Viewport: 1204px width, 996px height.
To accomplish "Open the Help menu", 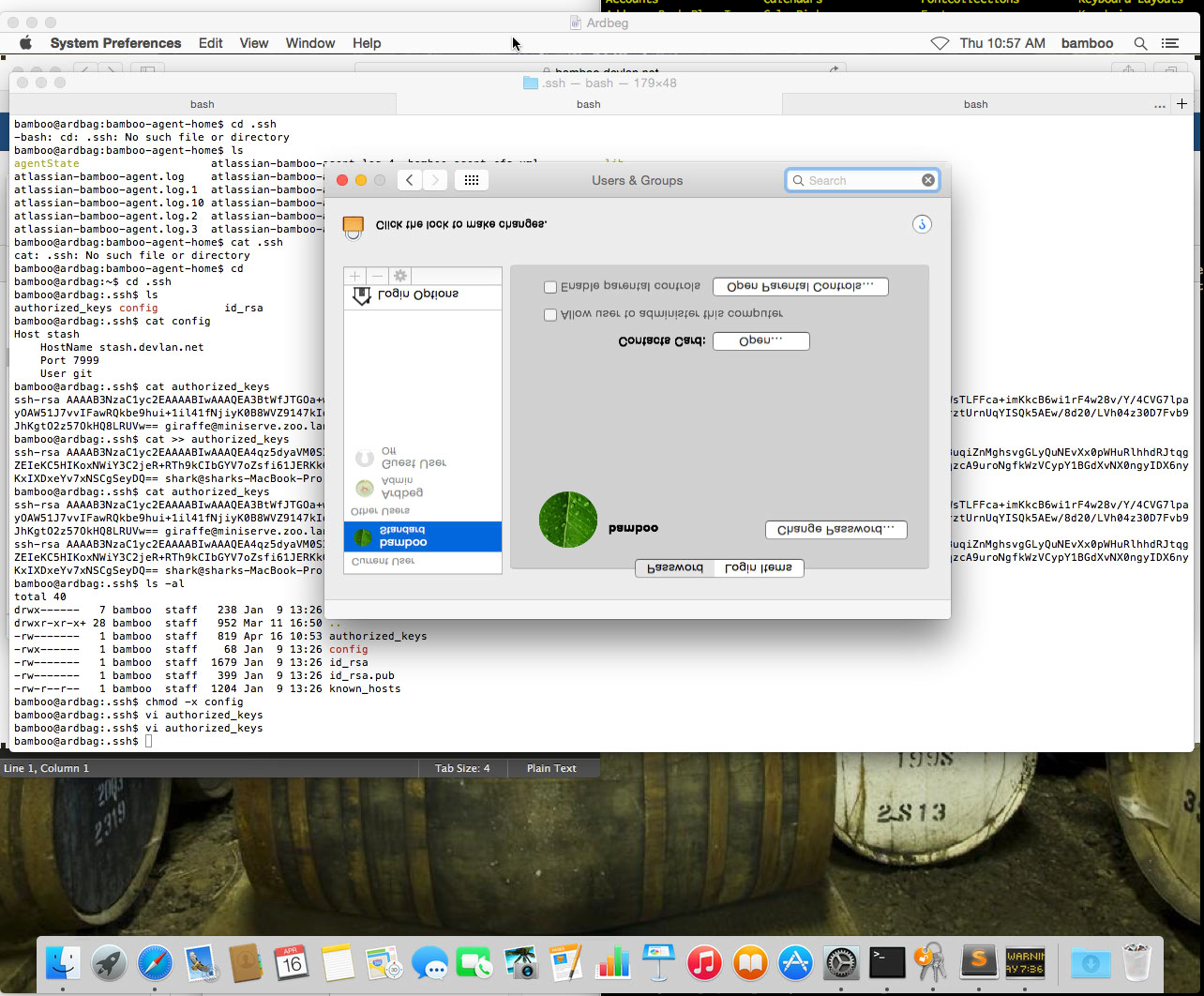I will pos(367,43).
